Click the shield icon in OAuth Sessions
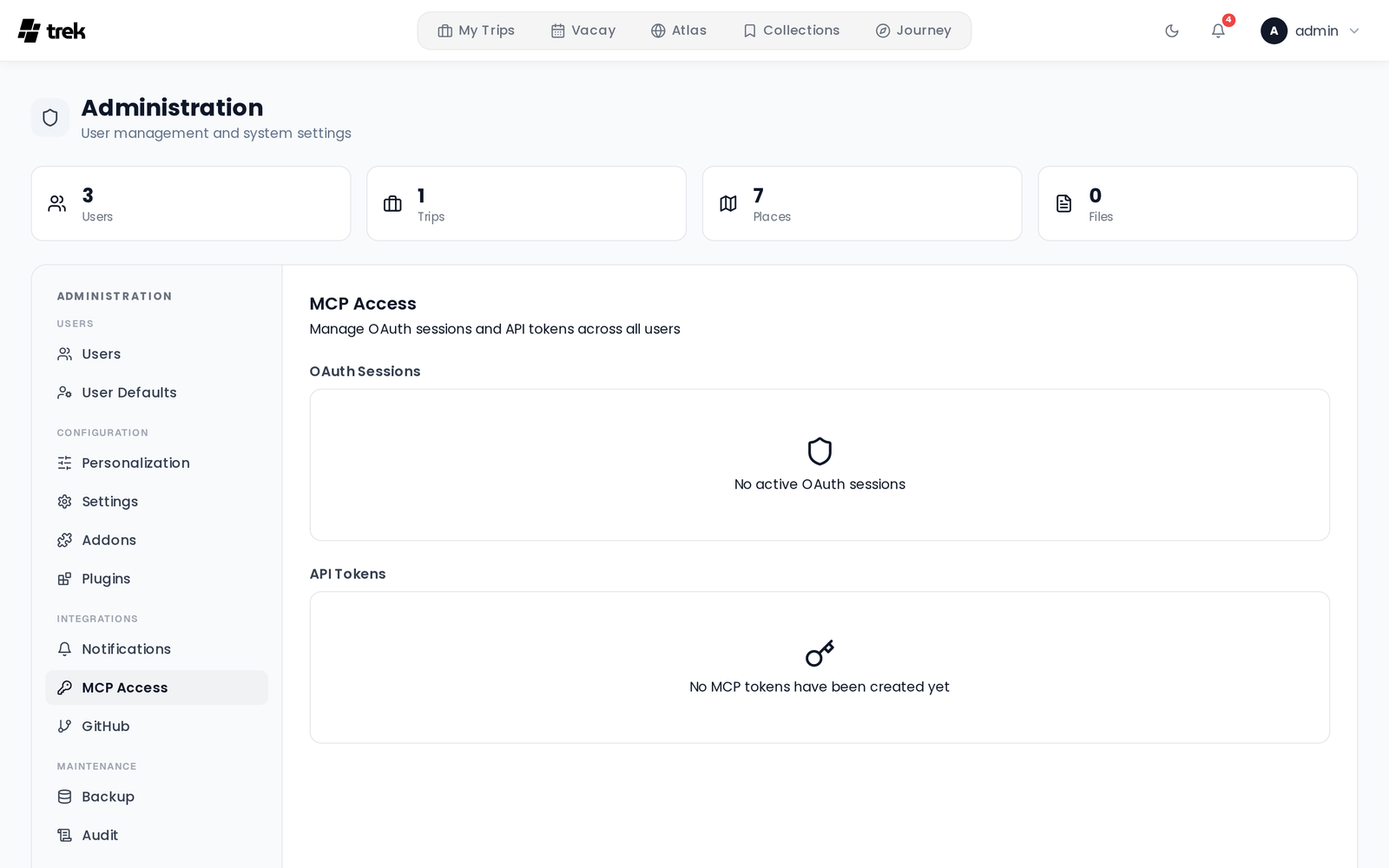This screenshot has width=1389, height=868. (x=820, y=451)
